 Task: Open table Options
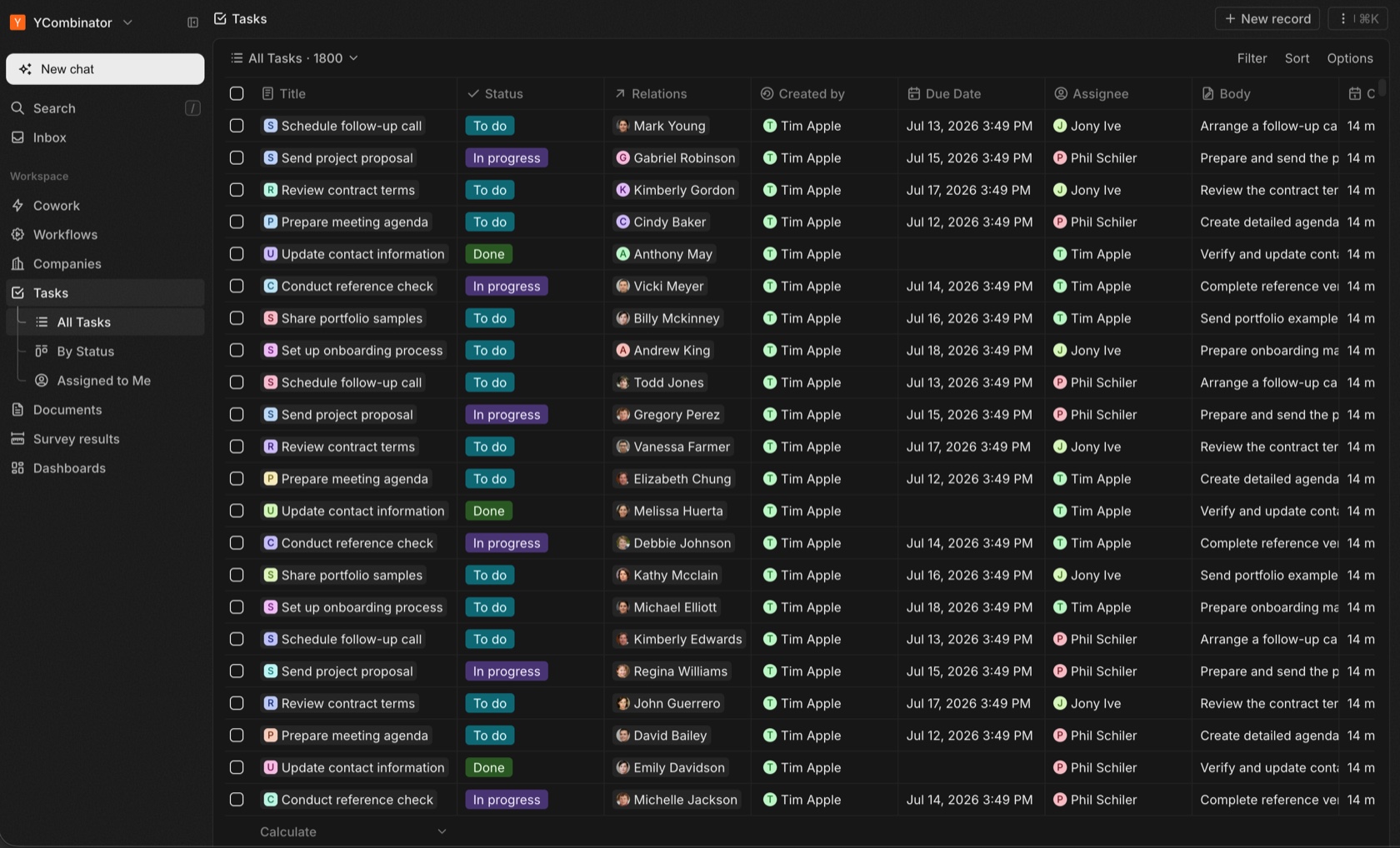point(1350,58)
